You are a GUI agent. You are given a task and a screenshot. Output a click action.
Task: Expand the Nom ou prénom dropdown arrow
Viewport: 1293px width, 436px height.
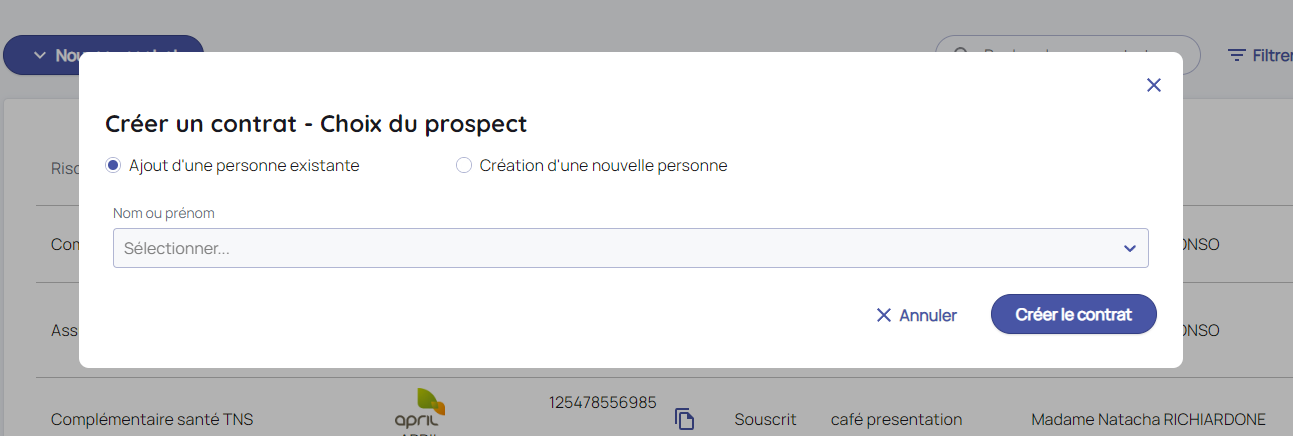click(x=1129, y=248)
